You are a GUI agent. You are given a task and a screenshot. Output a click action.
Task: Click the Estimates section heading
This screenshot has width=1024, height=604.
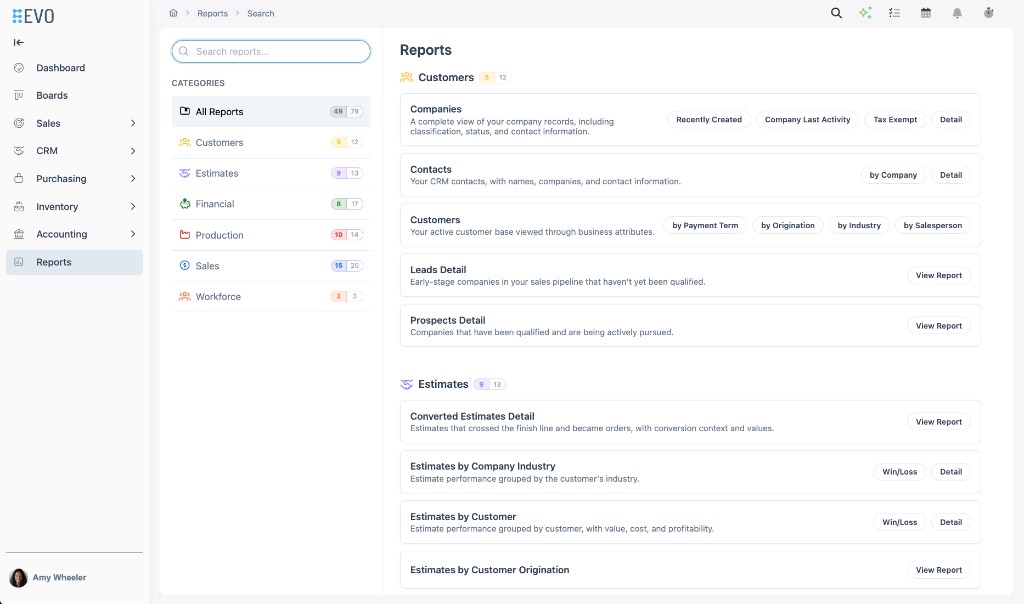[x=443, y=384]
